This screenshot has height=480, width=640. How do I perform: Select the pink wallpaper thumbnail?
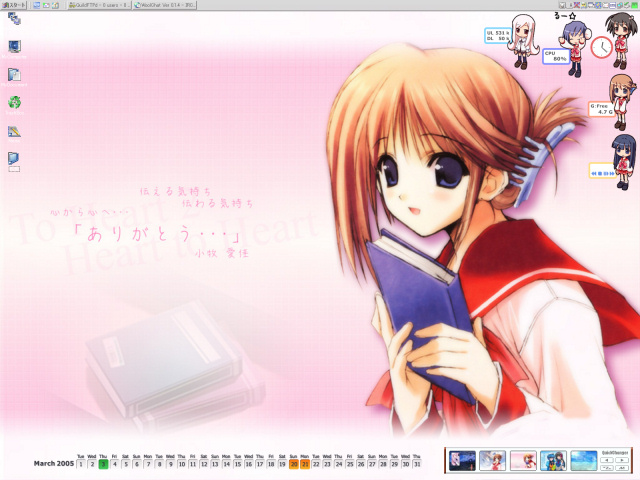tap(523, 460)
